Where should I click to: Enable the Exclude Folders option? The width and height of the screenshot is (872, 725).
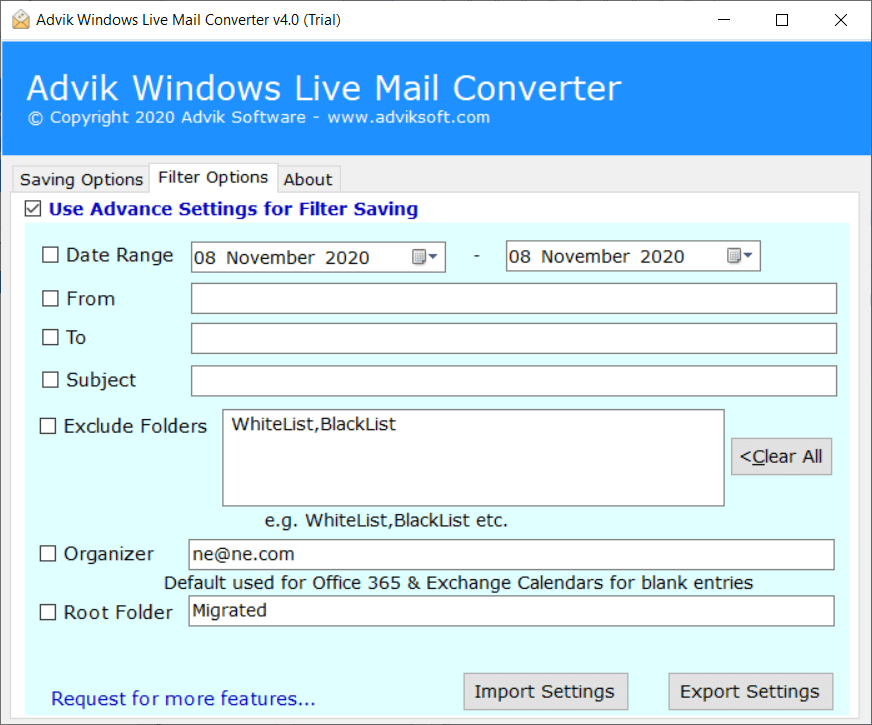[x=47, y=425]
